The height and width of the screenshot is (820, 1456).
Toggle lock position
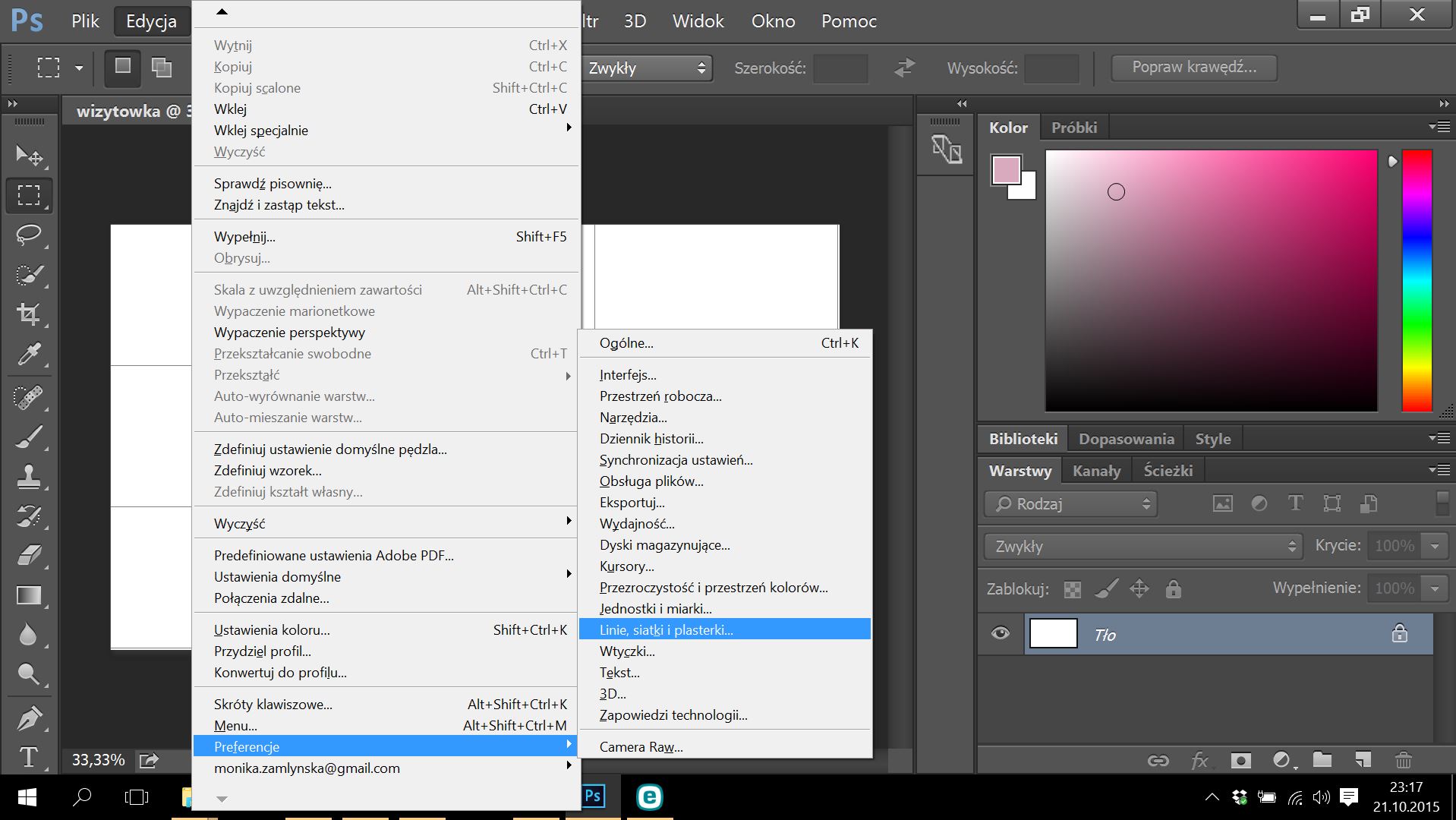point(1139,588)
